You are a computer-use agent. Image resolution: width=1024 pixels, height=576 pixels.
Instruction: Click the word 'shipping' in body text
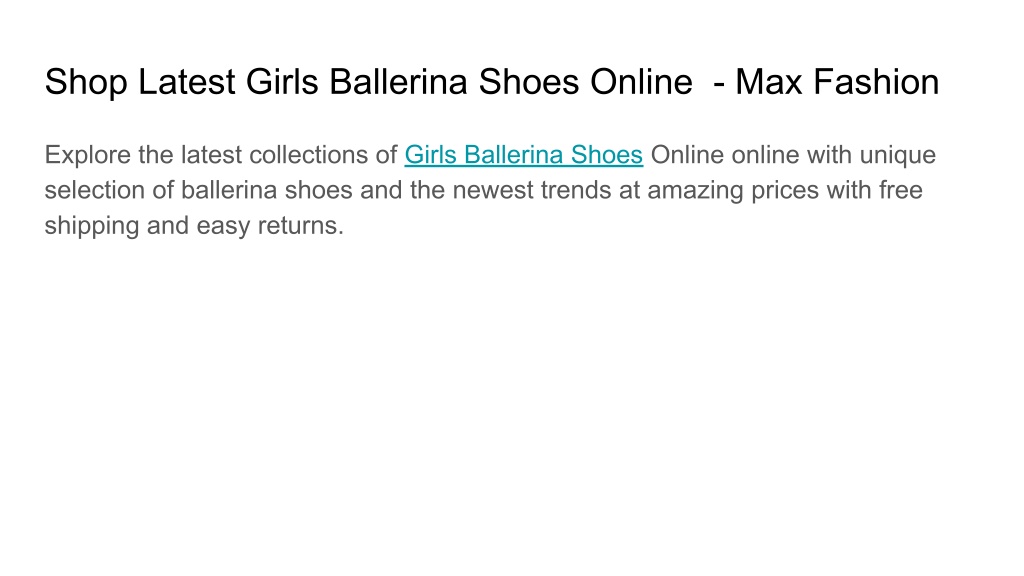coord(92,226)
